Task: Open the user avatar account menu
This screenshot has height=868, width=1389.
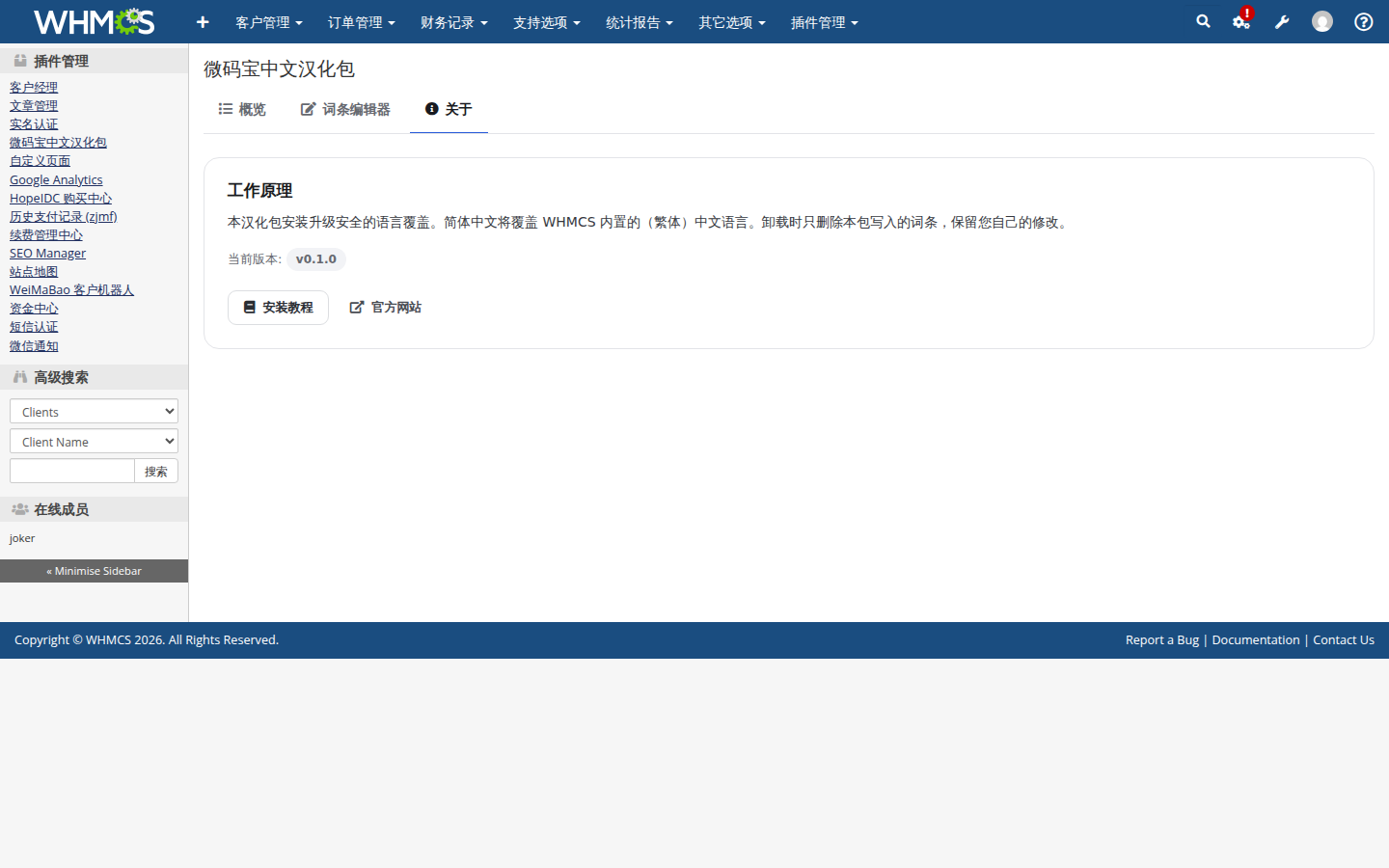Action: 1322,21
